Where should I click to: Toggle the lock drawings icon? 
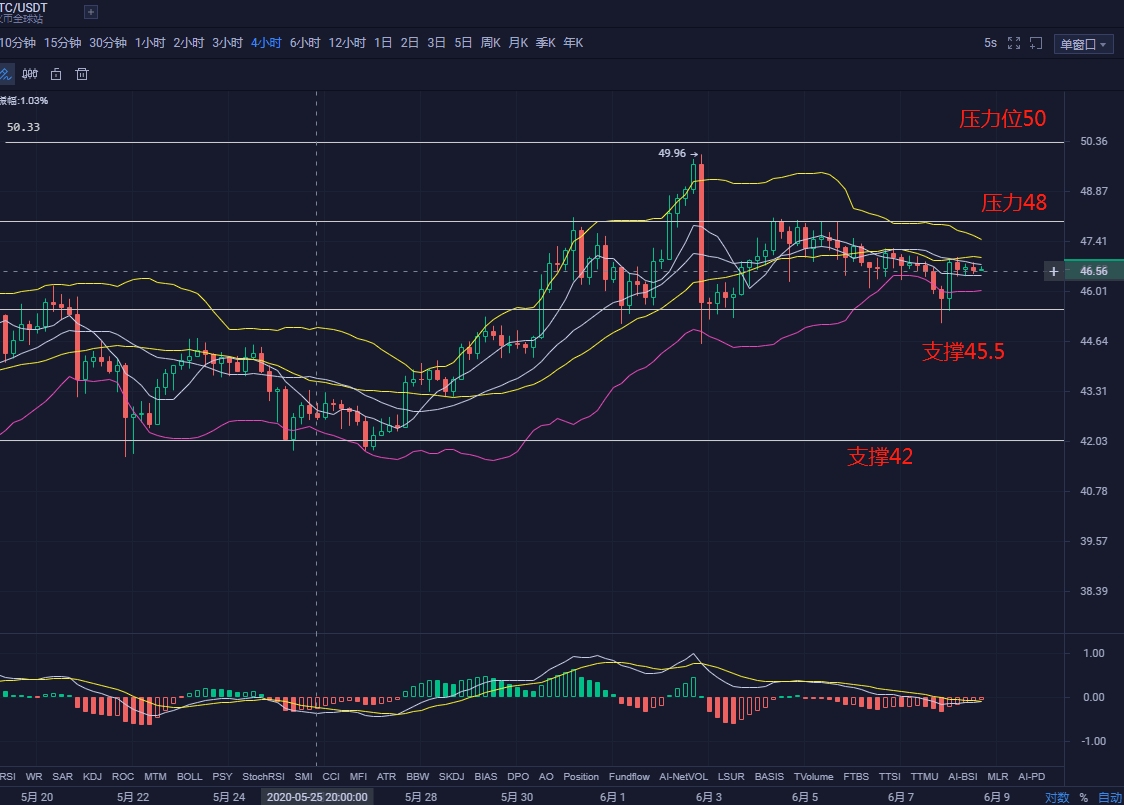click(56, 74)
